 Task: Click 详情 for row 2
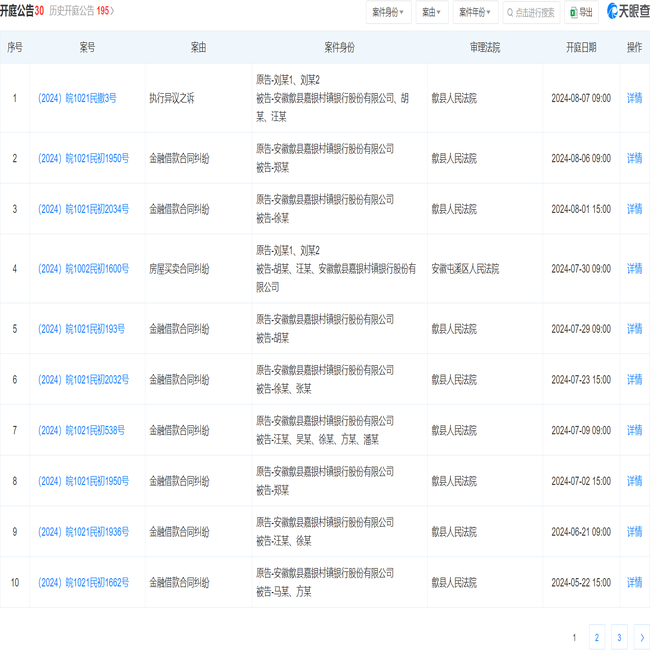click(634, 158)
